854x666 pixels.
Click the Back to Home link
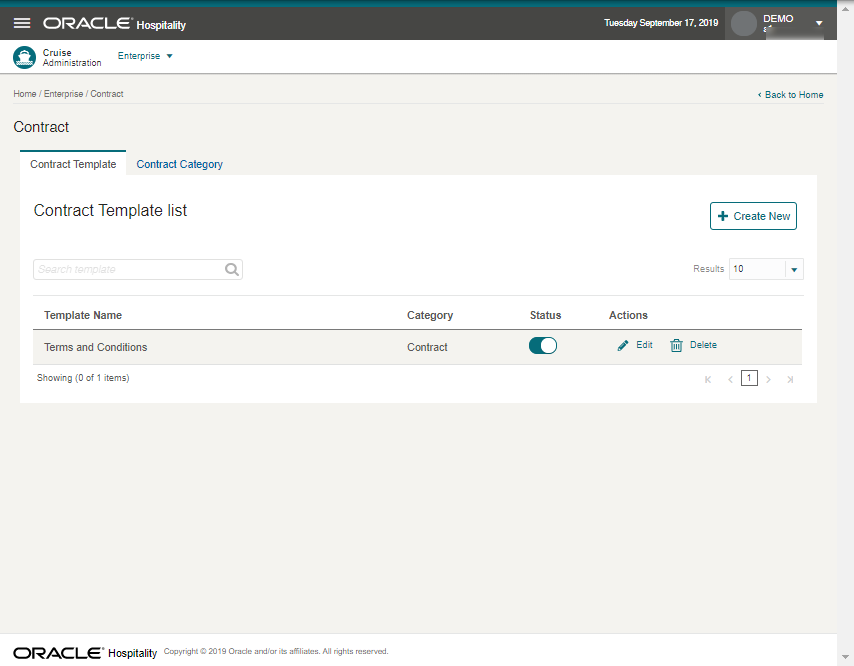click(790, 95)
